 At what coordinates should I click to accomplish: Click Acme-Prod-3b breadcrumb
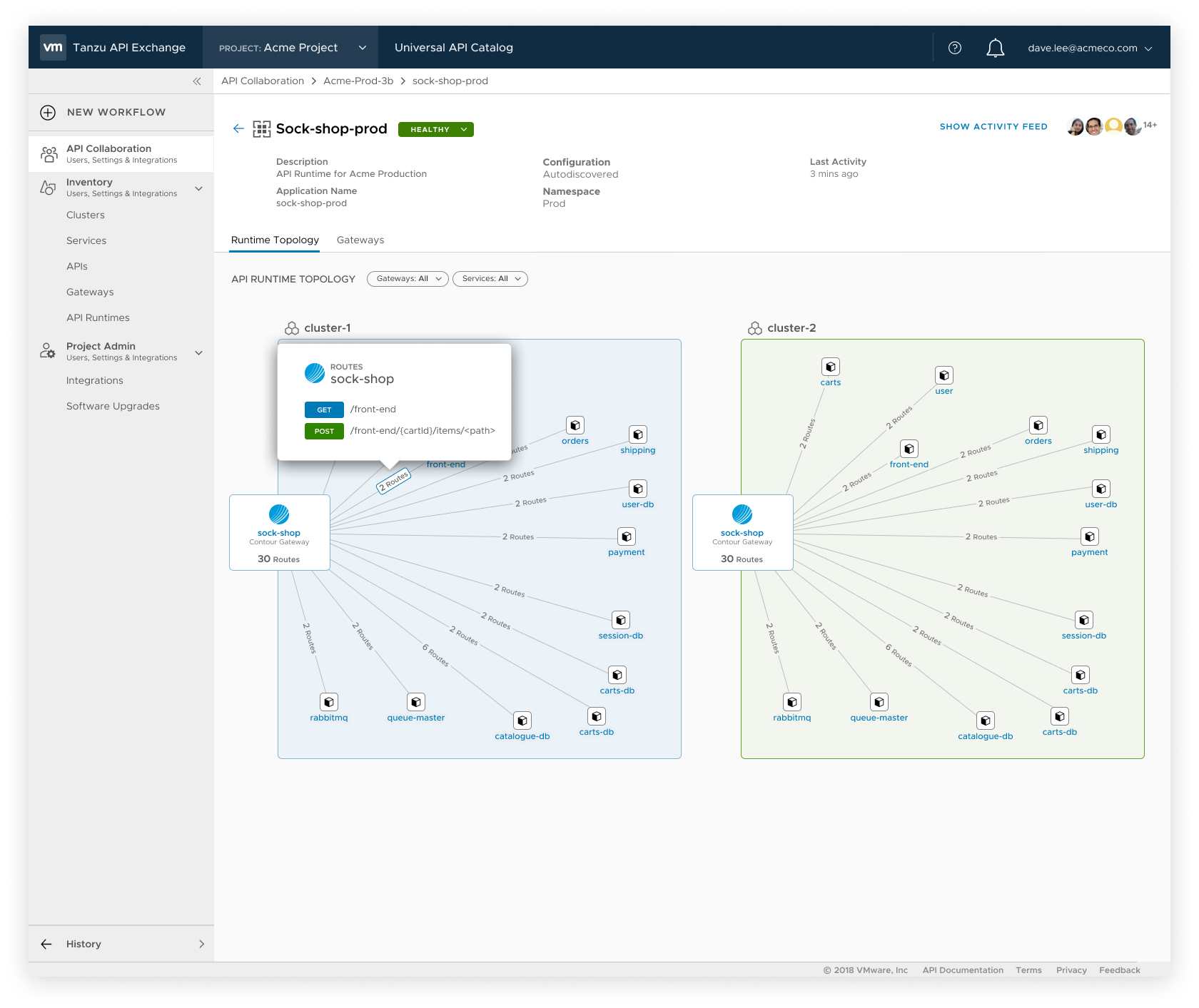(358, 81)
